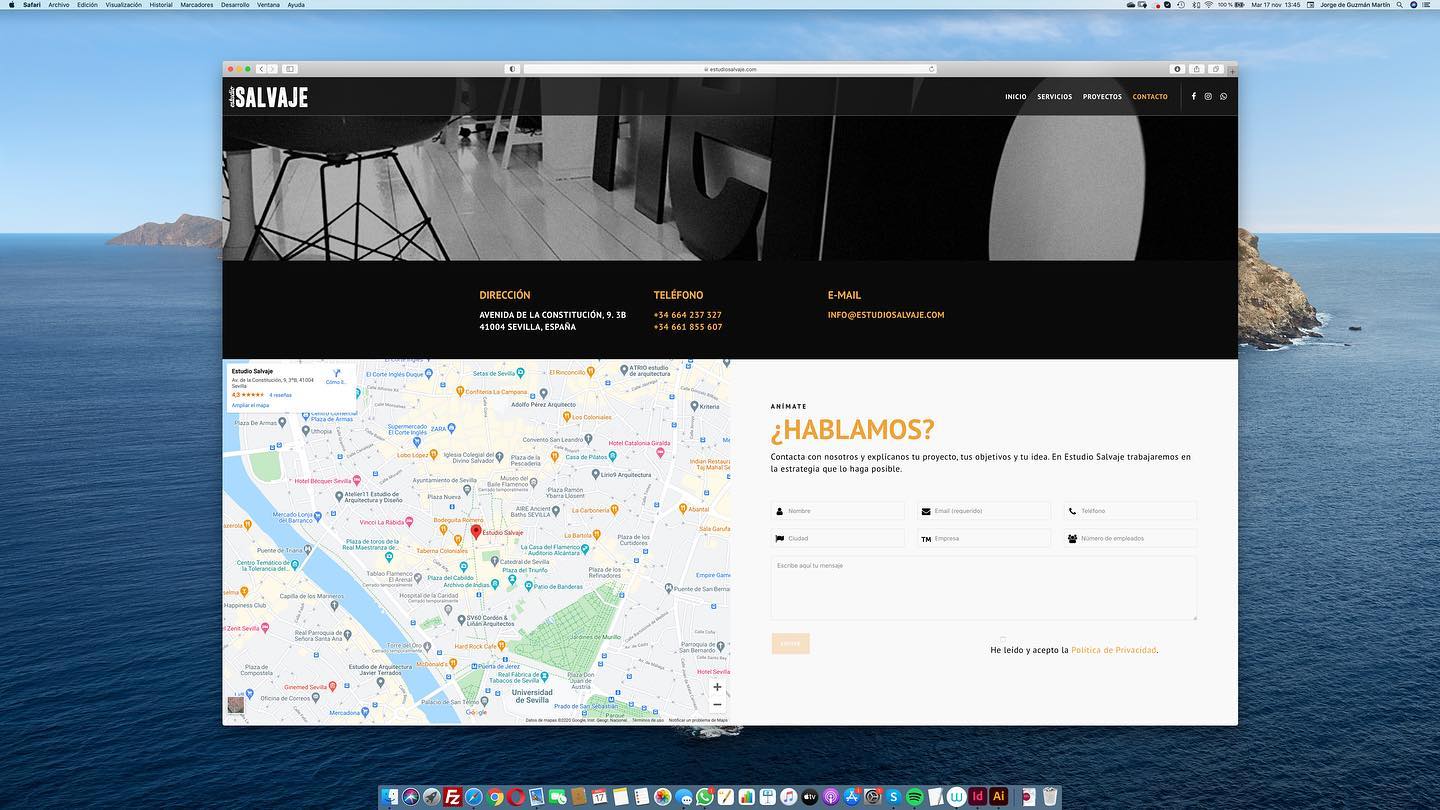This screenshot has width=1440, height=810.
Task: Open the Historial menu
Action: point(161,5)
